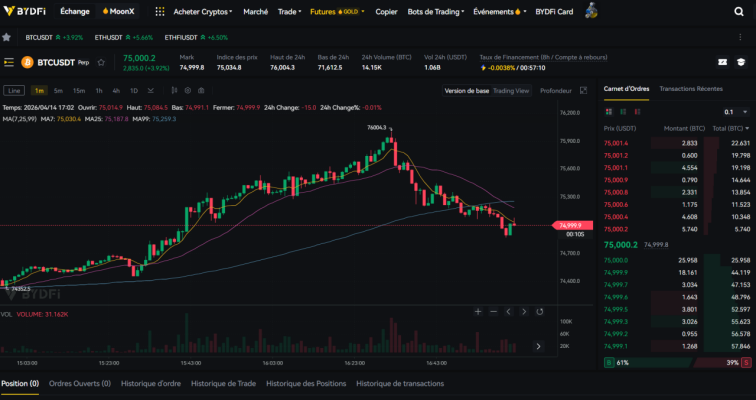The width and height of the screenshot is (756, 400).
Task: Expand the Acheter Cryptos menu
Action: pos(203,12)
